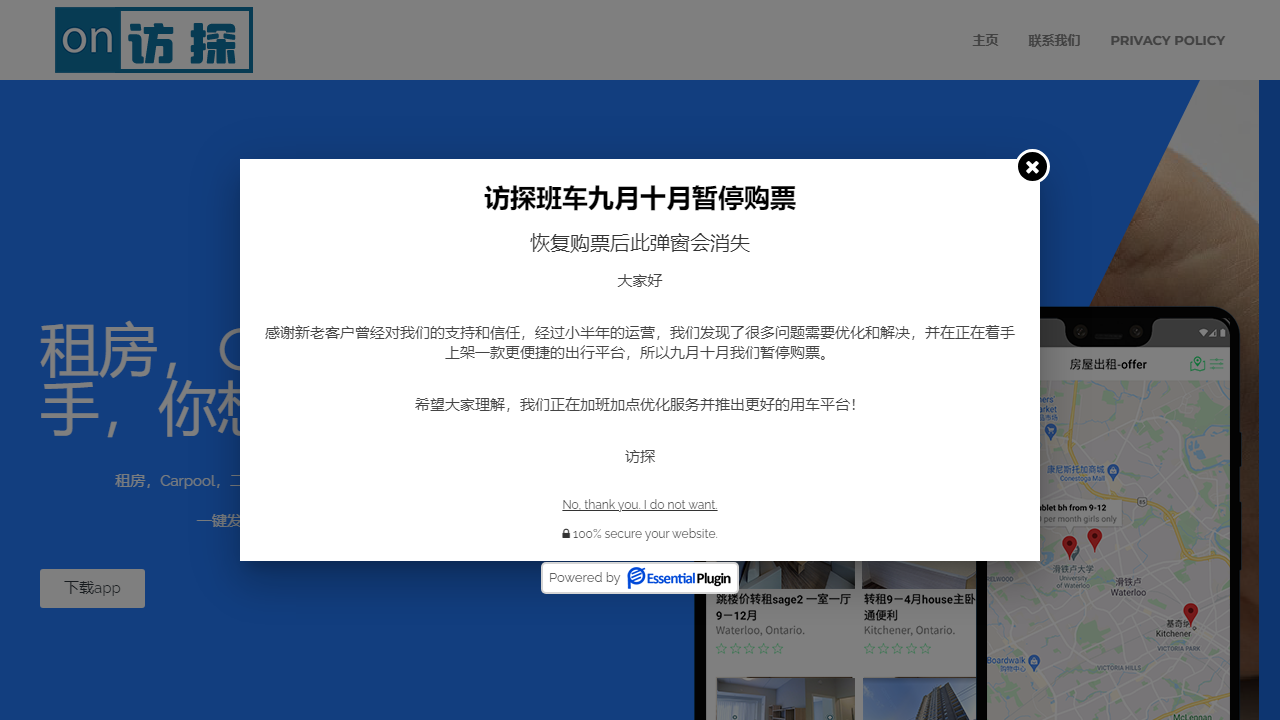This screenshot has height=720, width=1280.
Task: Click the lock icon beside '100% secure'
Action: 566,534
